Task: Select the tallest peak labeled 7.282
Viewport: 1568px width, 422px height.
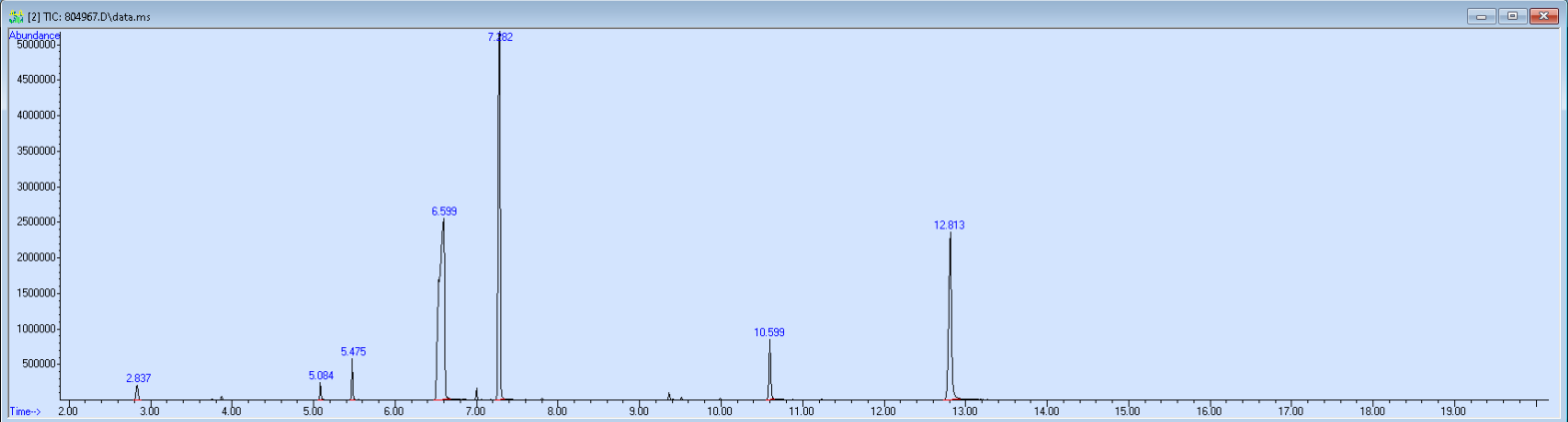Action: click(500, 37)
